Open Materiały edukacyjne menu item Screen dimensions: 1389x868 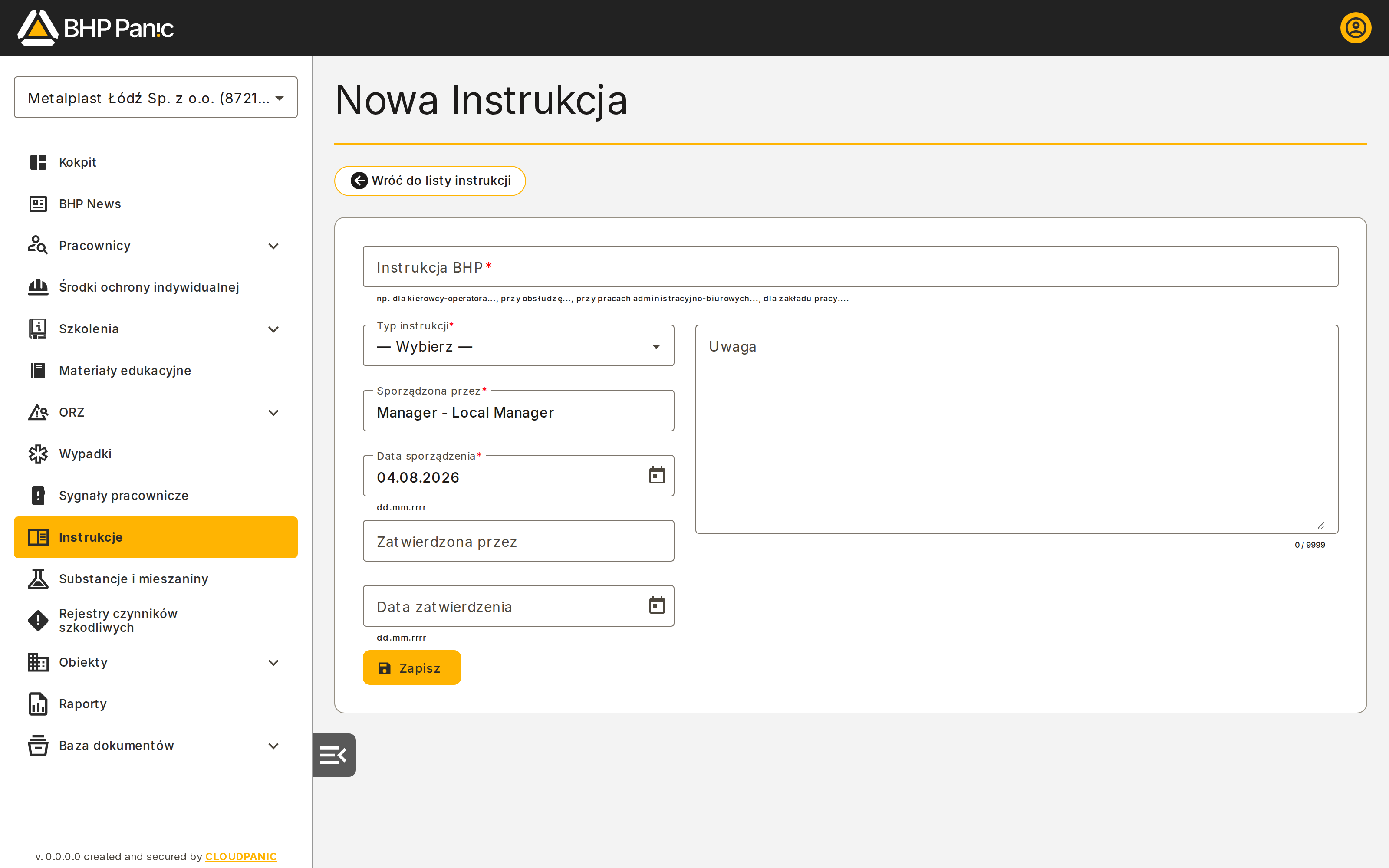(155, 371)
